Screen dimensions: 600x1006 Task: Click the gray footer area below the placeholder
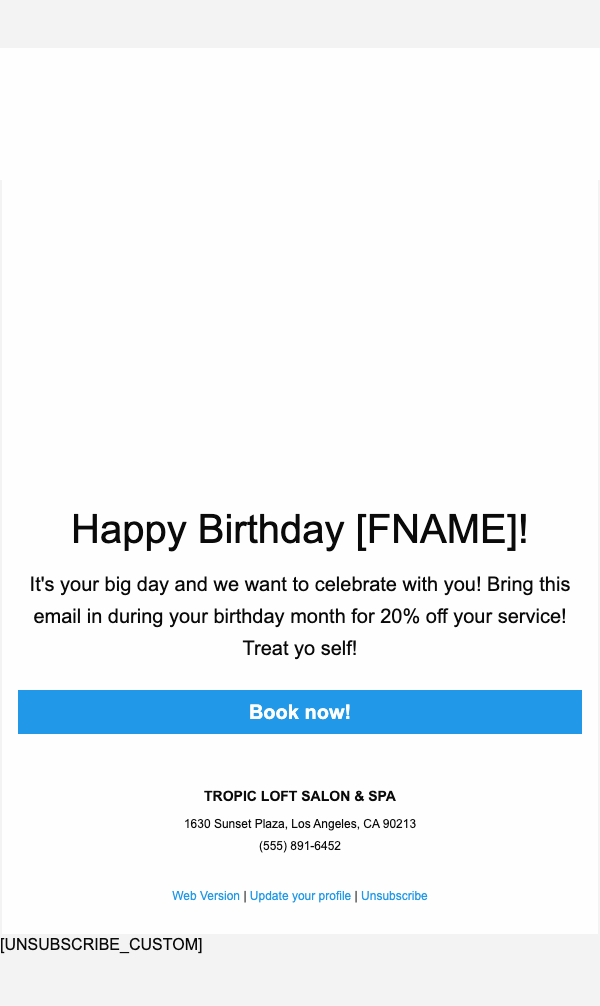[300, 980]
